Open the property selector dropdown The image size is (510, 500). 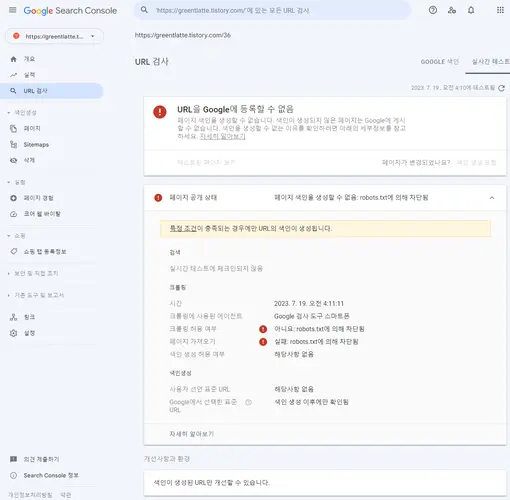[x=54, y=36]
